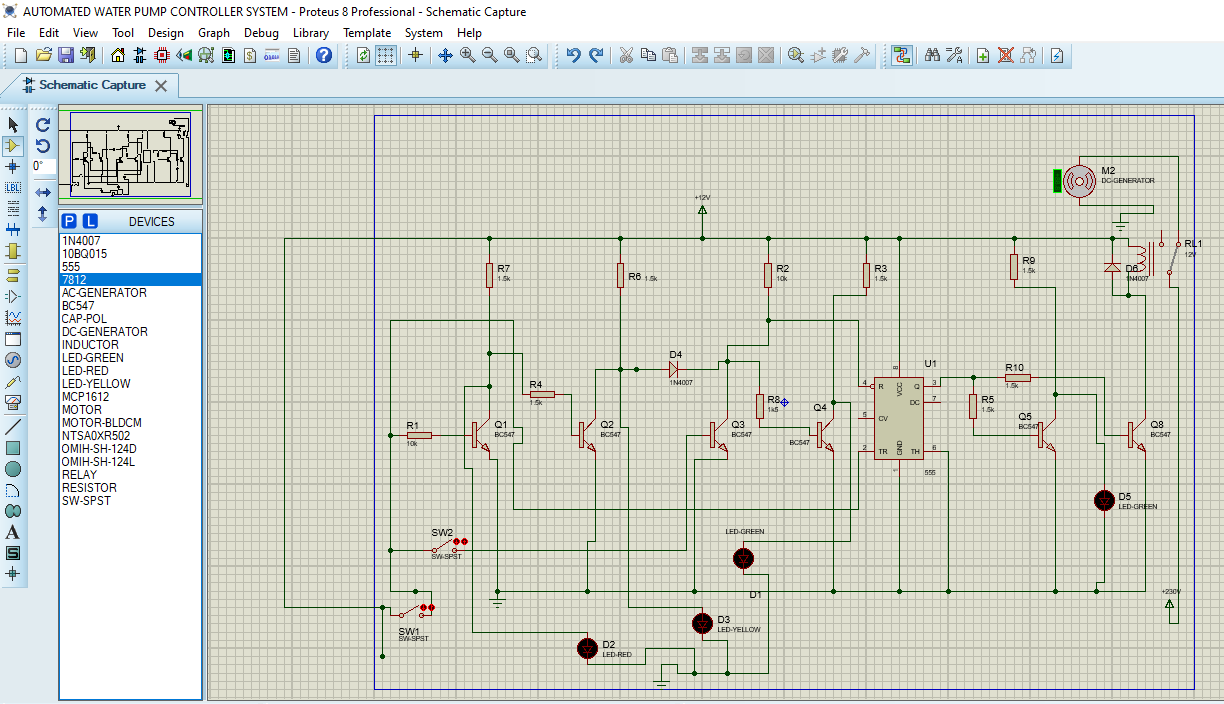1224x704 pixels.
Task: Select the Component mode tool
Action: [x=13, y=145]
